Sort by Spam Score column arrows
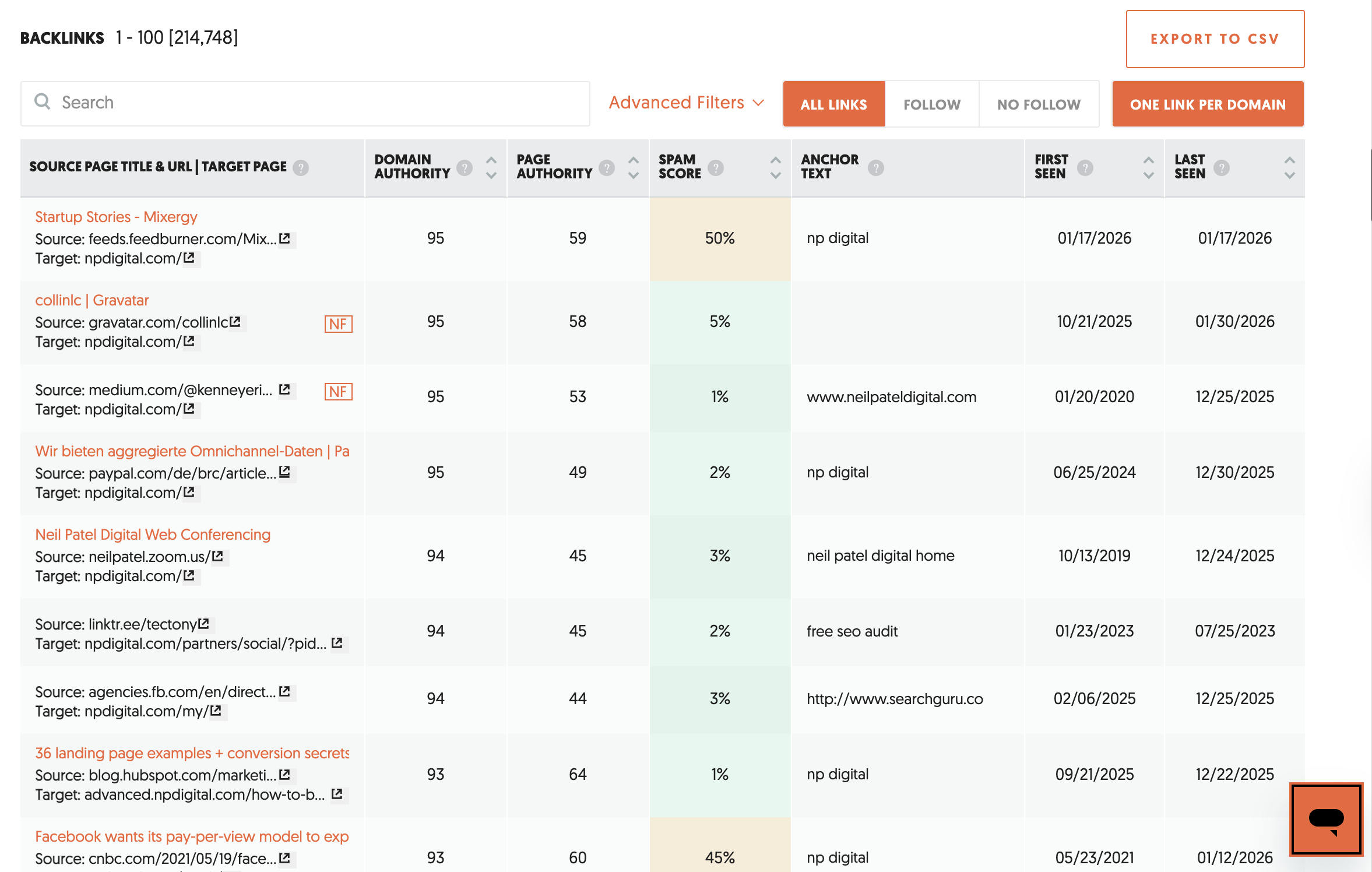 pyautogui.click(x=776, y=168)
